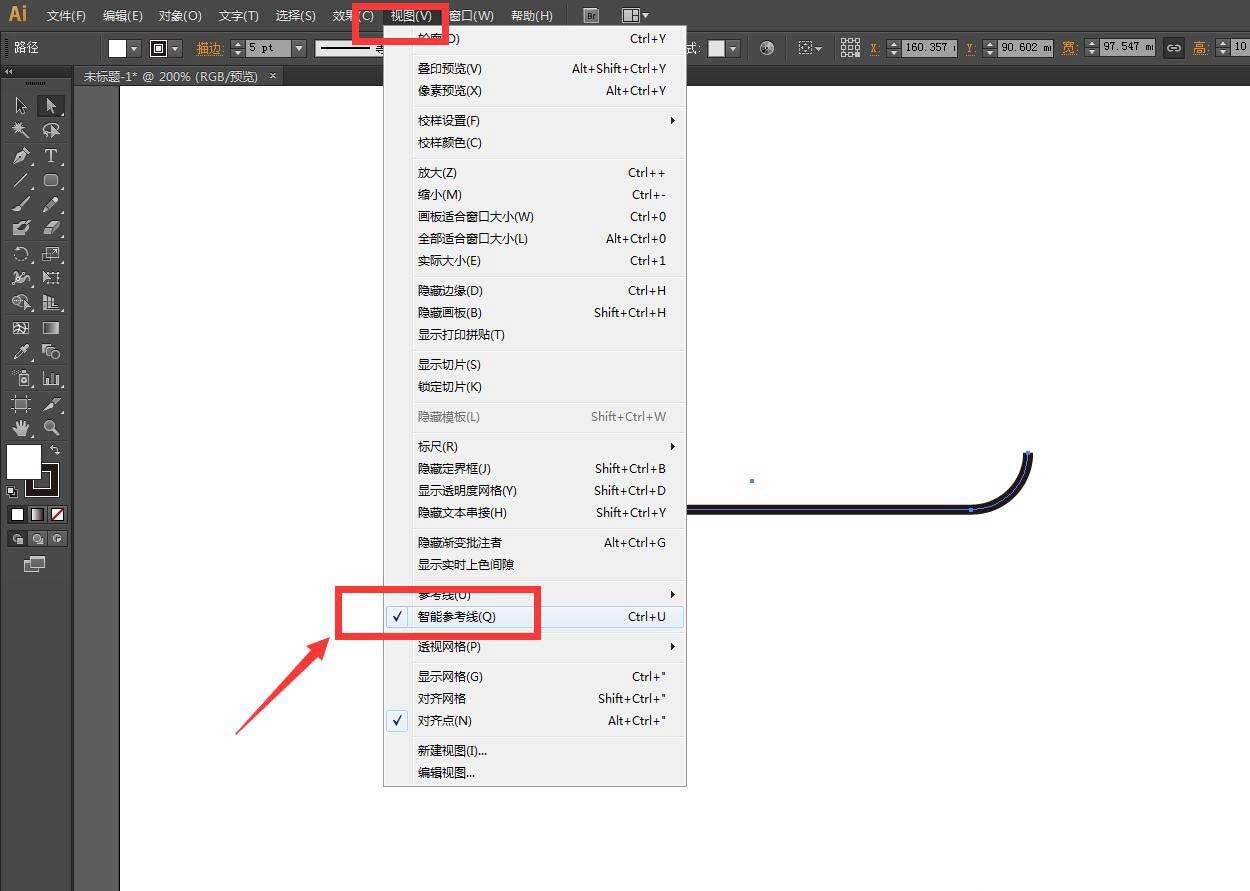Select the Hand tool
The height and width of the screenshot is (891, 1250).
[x=22, y=428]
